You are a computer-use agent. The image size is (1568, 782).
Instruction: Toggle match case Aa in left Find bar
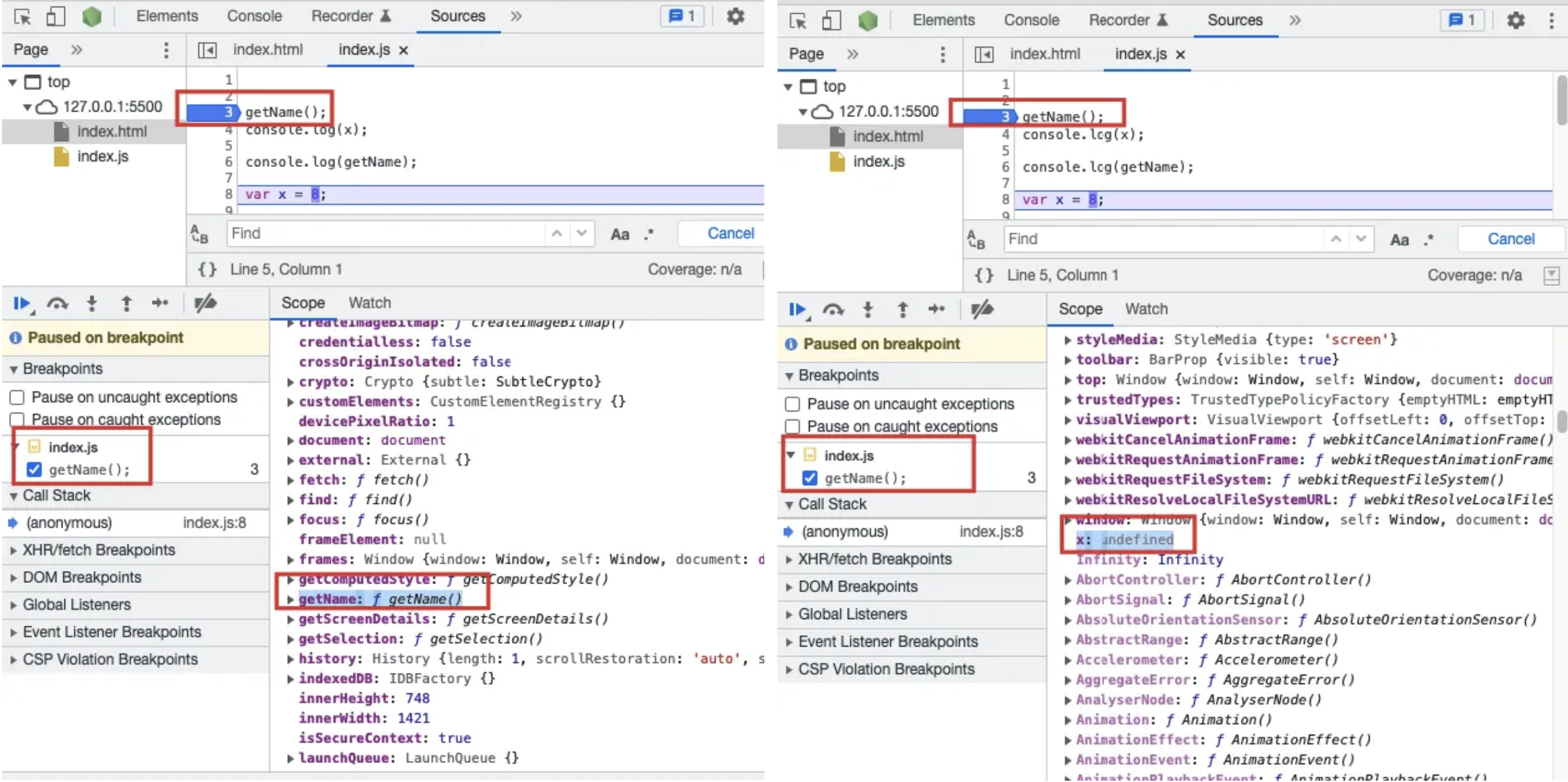(x=620, y=234)
